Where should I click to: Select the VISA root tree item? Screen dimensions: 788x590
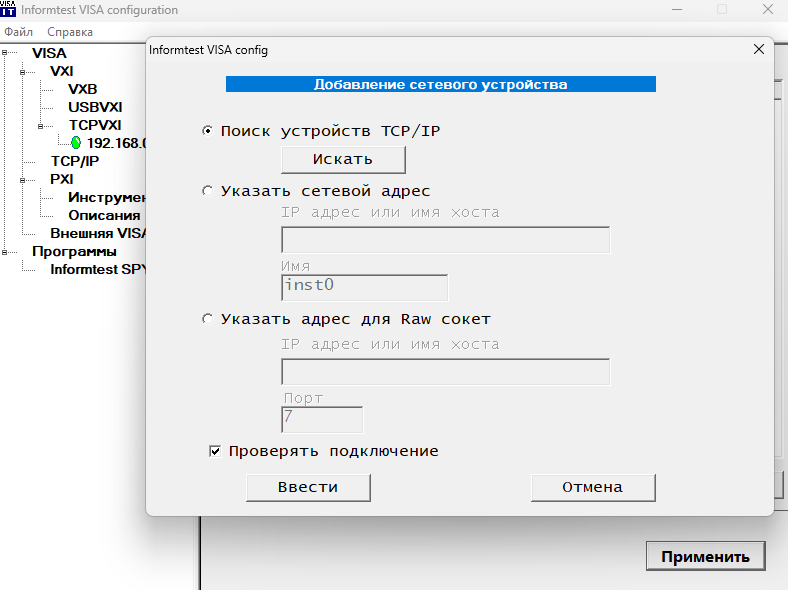[x=49, y=53]
